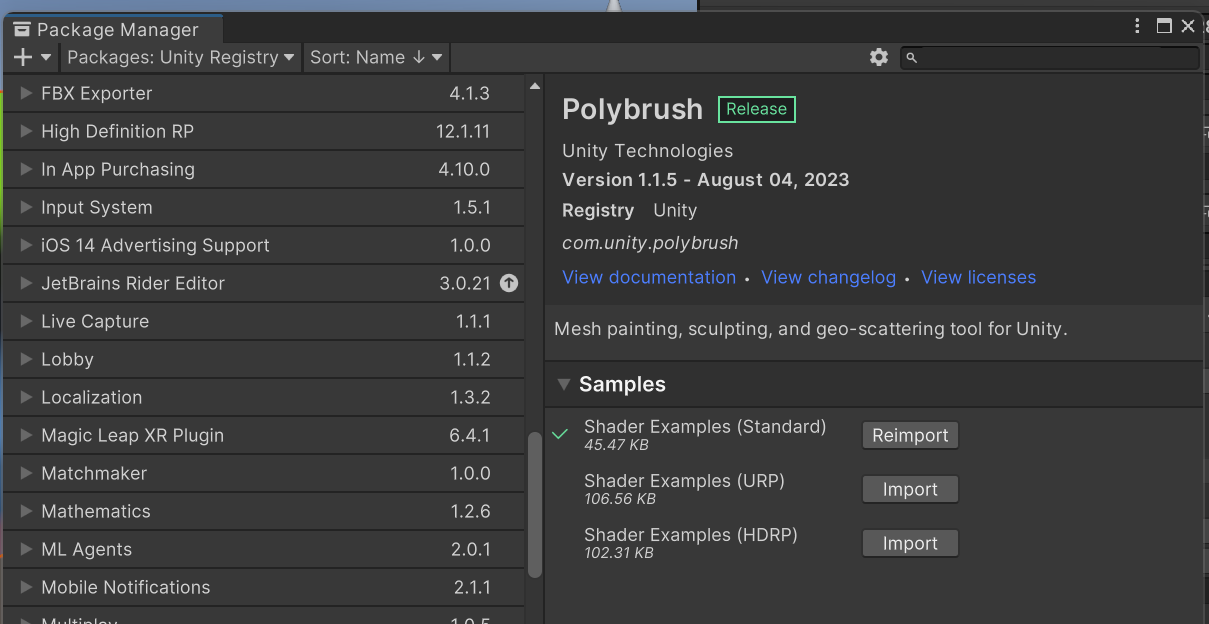Select the ML Agents package
The image size is (1209, 624).
coord(264,549)
